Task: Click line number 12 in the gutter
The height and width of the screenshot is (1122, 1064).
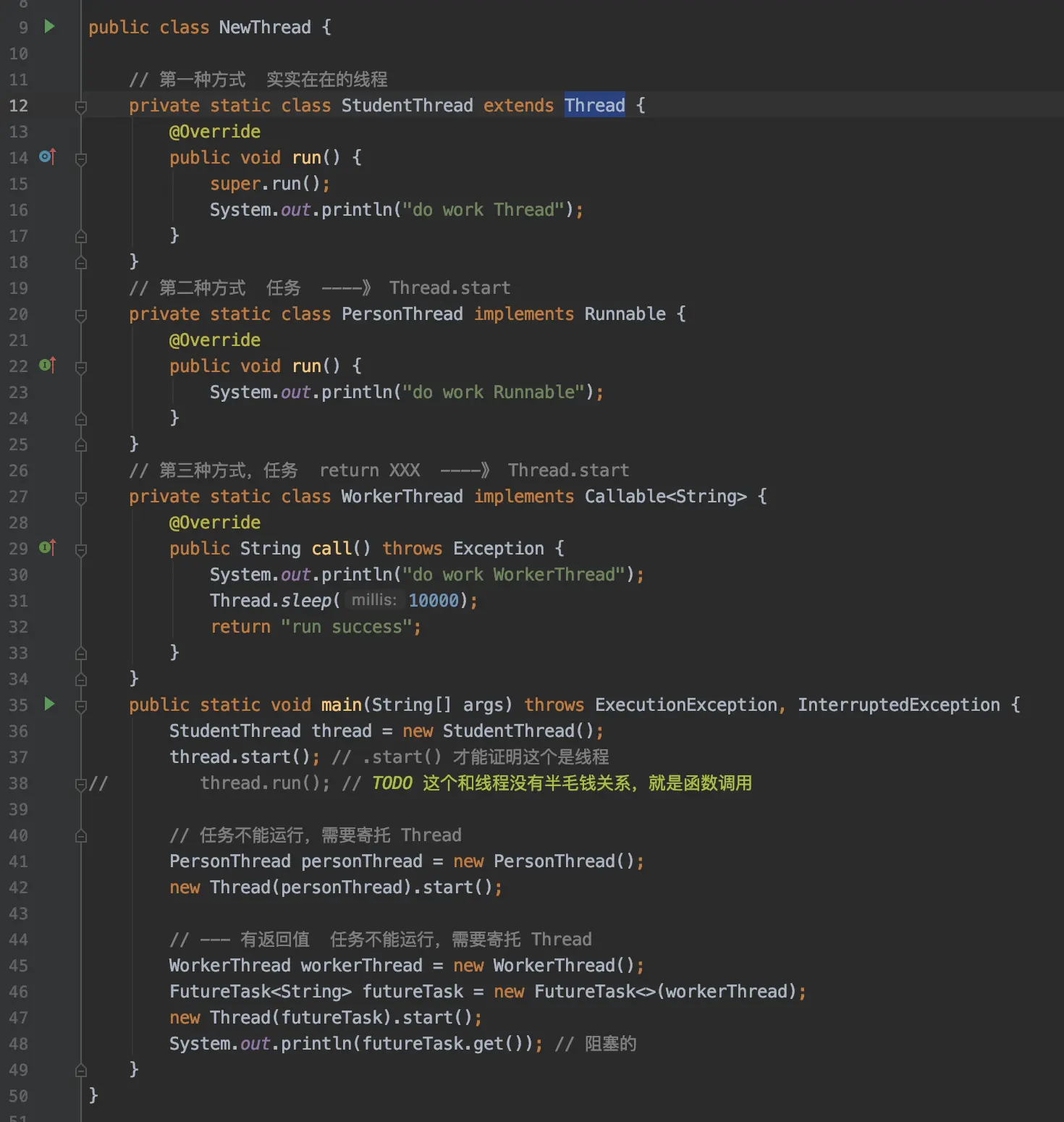Action: pos(19,106)
